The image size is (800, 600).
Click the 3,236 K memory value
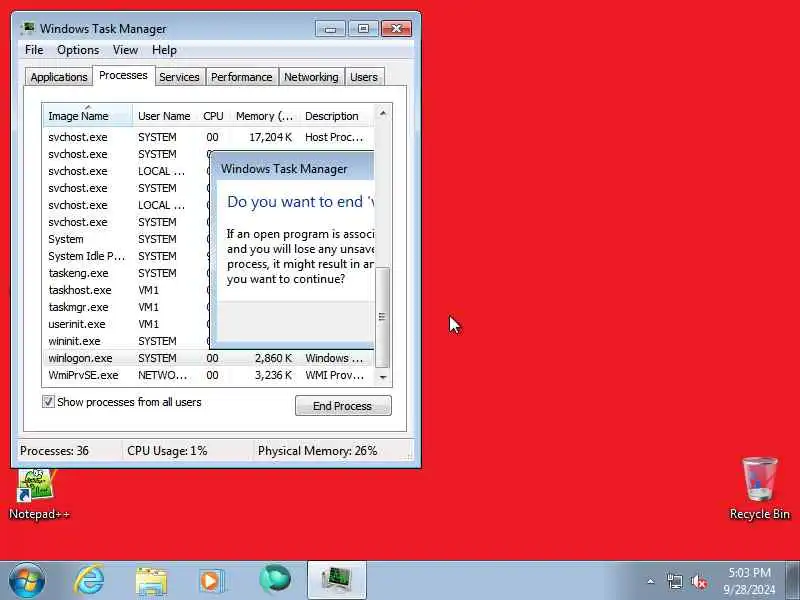(x=273, y=375)
